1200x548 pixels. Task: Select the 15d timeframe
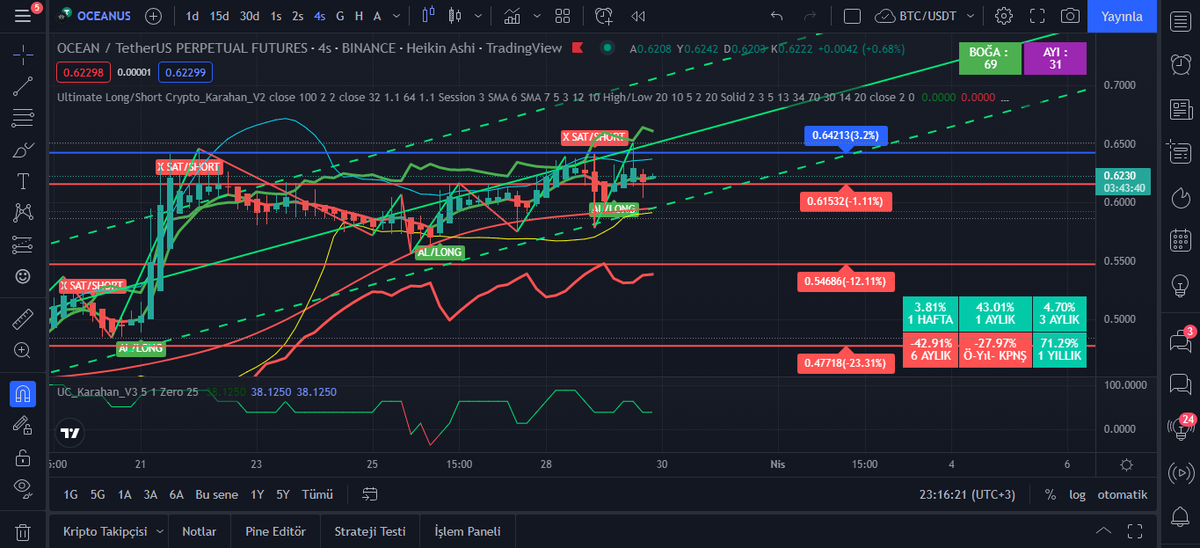pyautogui.click(x=220, y=16)
